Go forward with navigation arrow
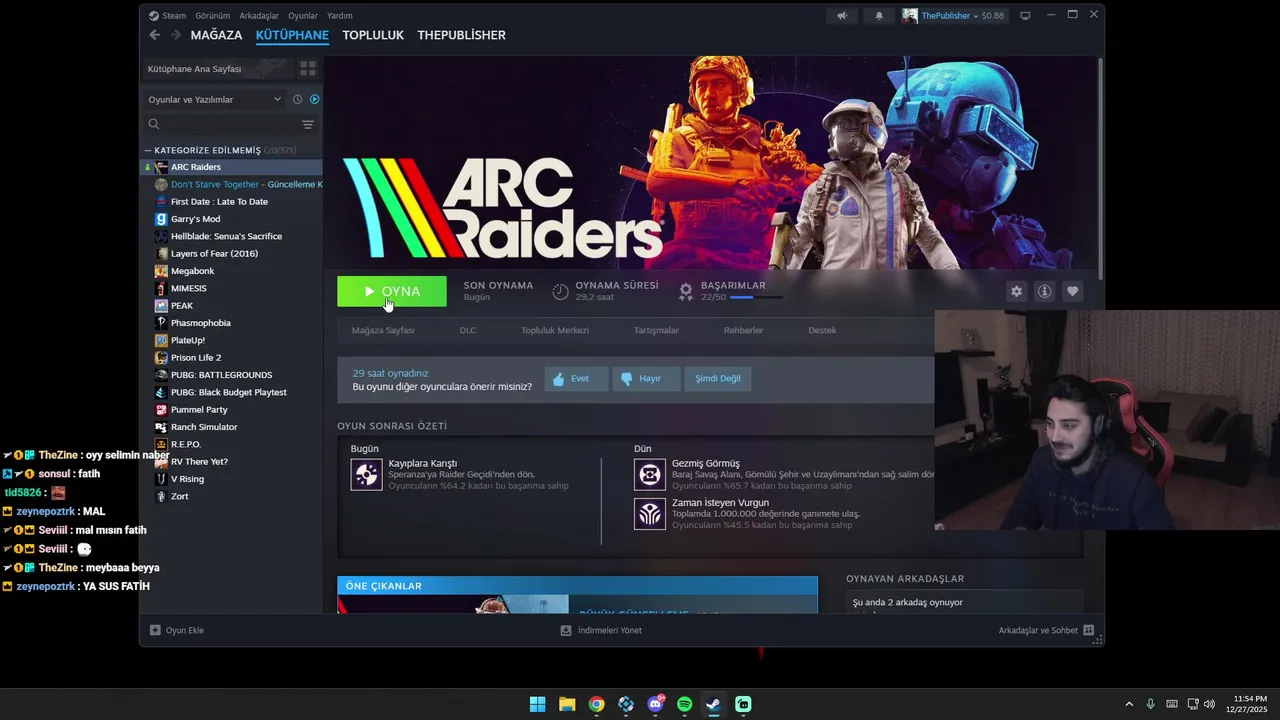The height and width of the screenshot is (720, 1280). [176, 35]
